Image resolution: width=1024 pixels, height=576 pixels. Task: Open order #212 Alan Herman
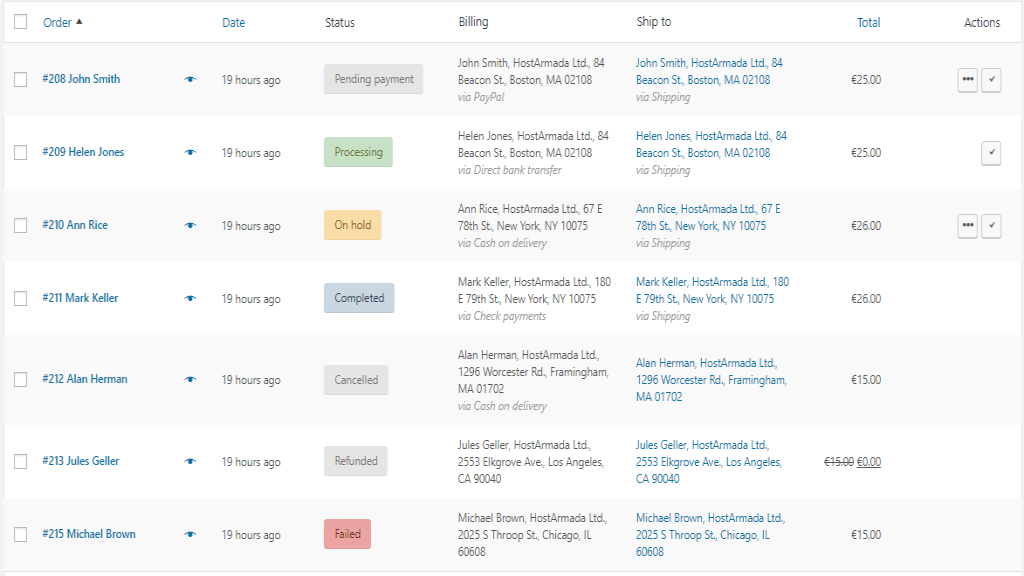pyautogui.click(x=84, y=379)
